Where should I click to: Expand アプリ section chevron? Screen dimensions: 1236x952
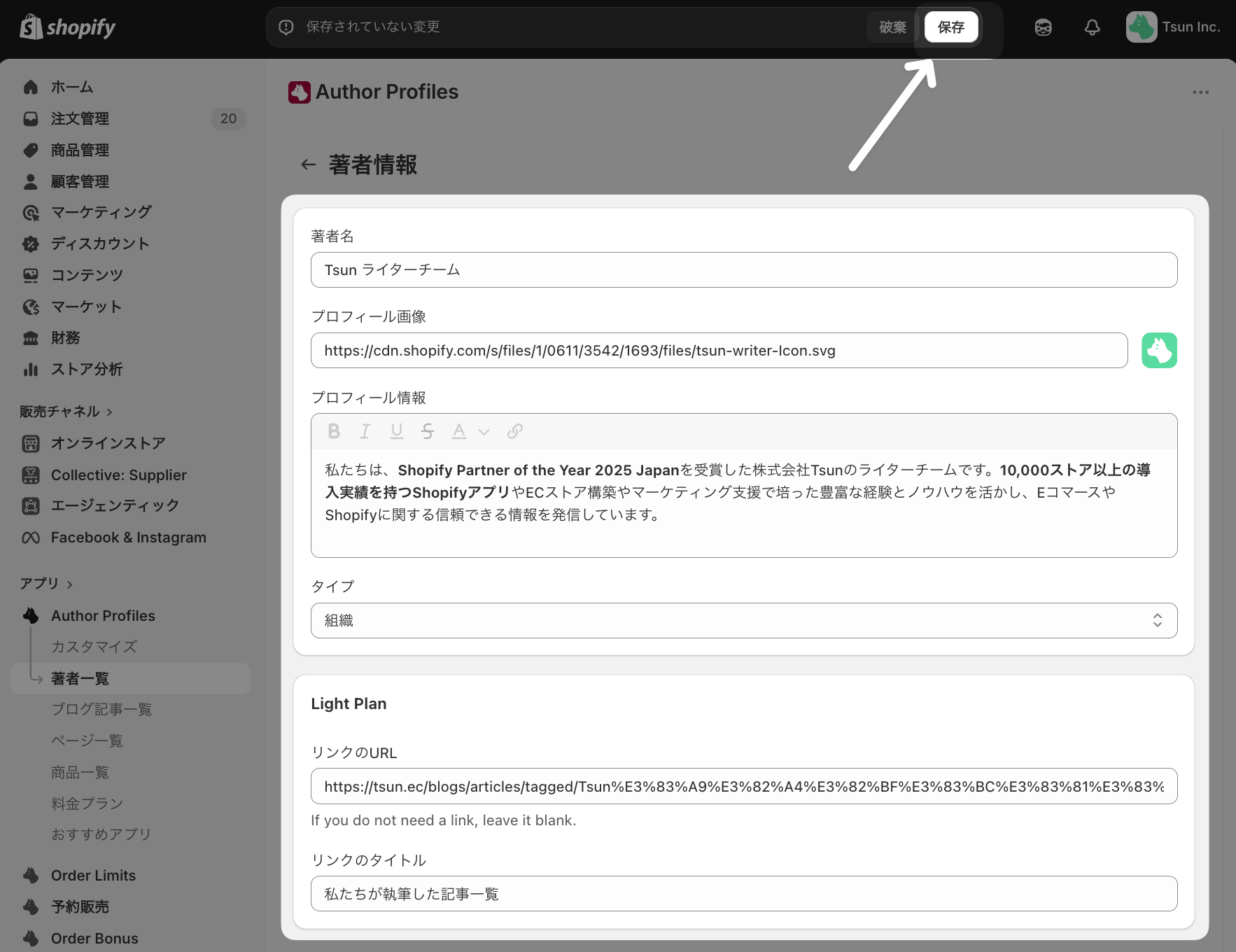tap(69, 584)
